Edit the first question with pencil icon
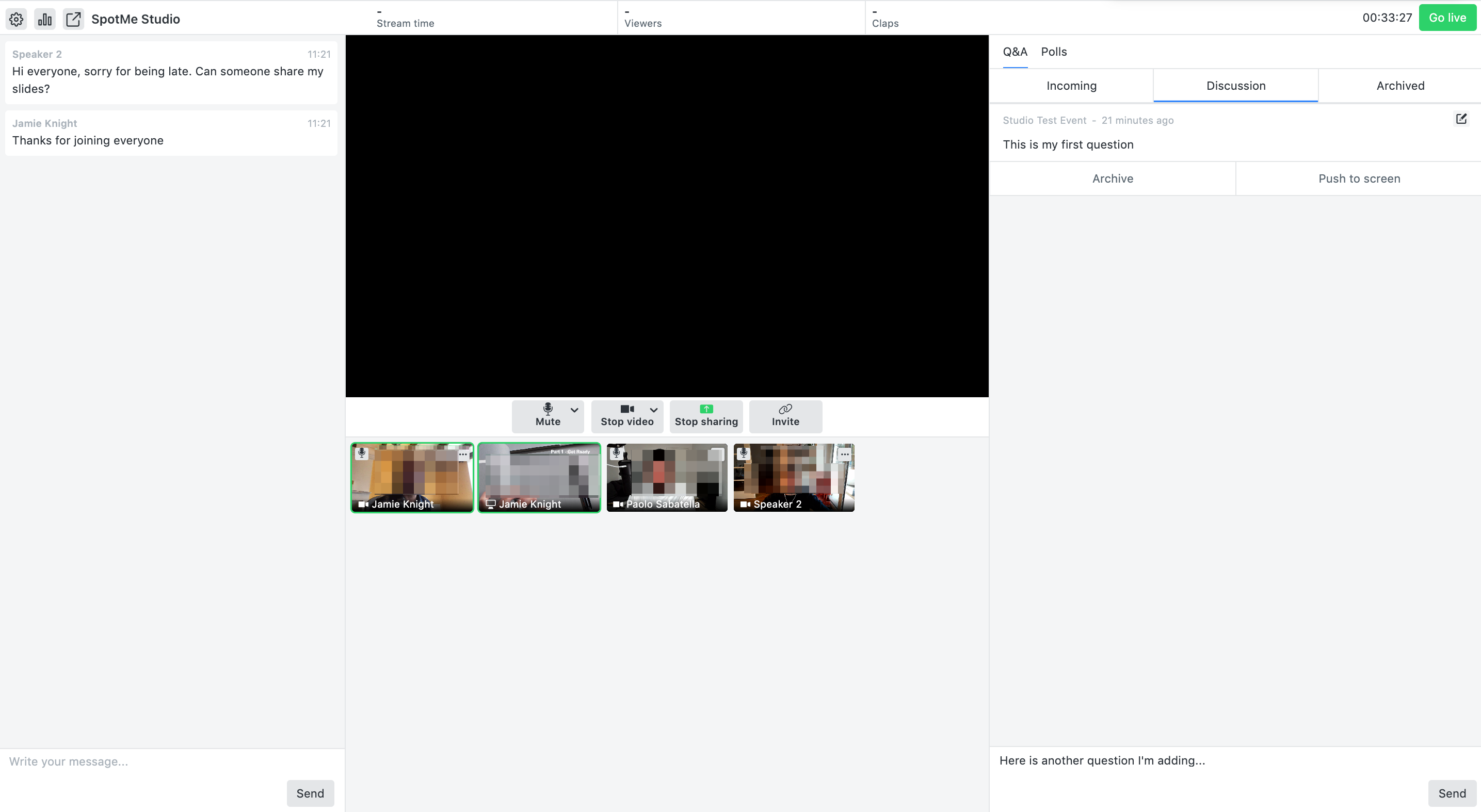Viewport: 1481px width, 812px height. (x=1461, y=119)
